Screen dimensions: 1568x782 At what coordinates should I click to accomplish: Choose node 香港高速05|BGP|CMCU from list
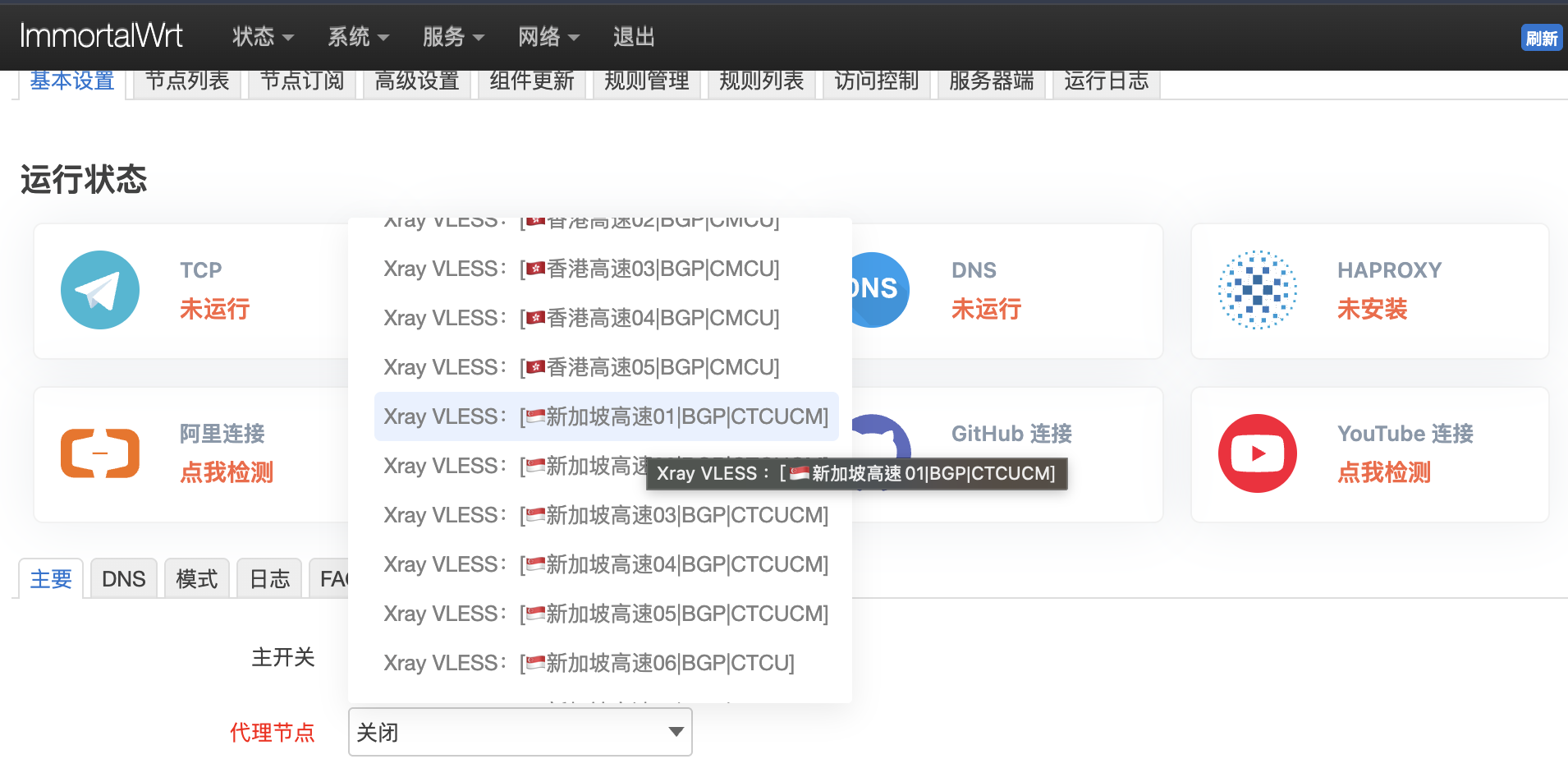tap(606, 367)
